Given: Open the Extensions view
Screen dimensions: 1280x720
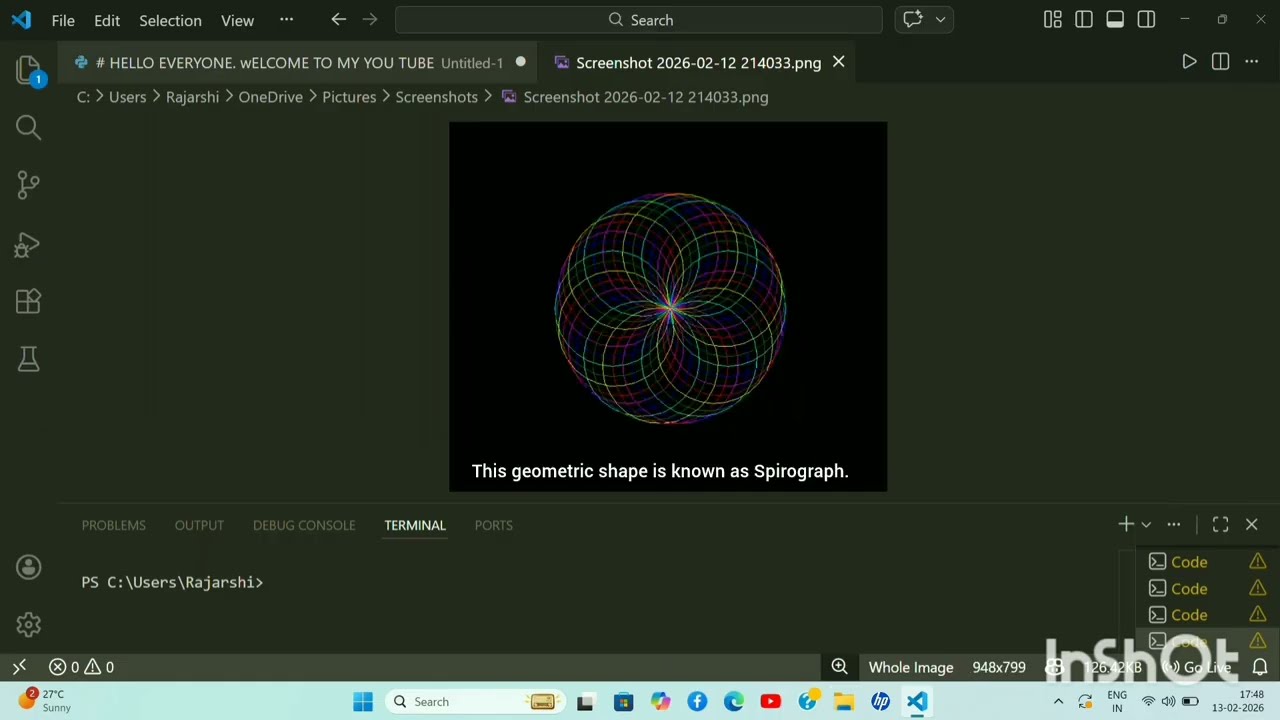Looking at the screenshot, I should [28, 301].
